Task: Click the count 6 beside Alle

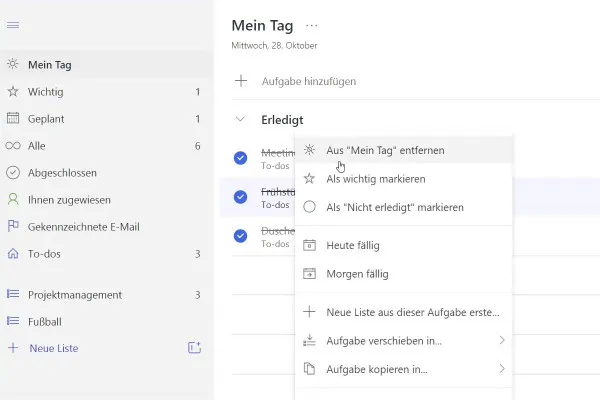Action: pyautogui.click(x=197, y=146)
